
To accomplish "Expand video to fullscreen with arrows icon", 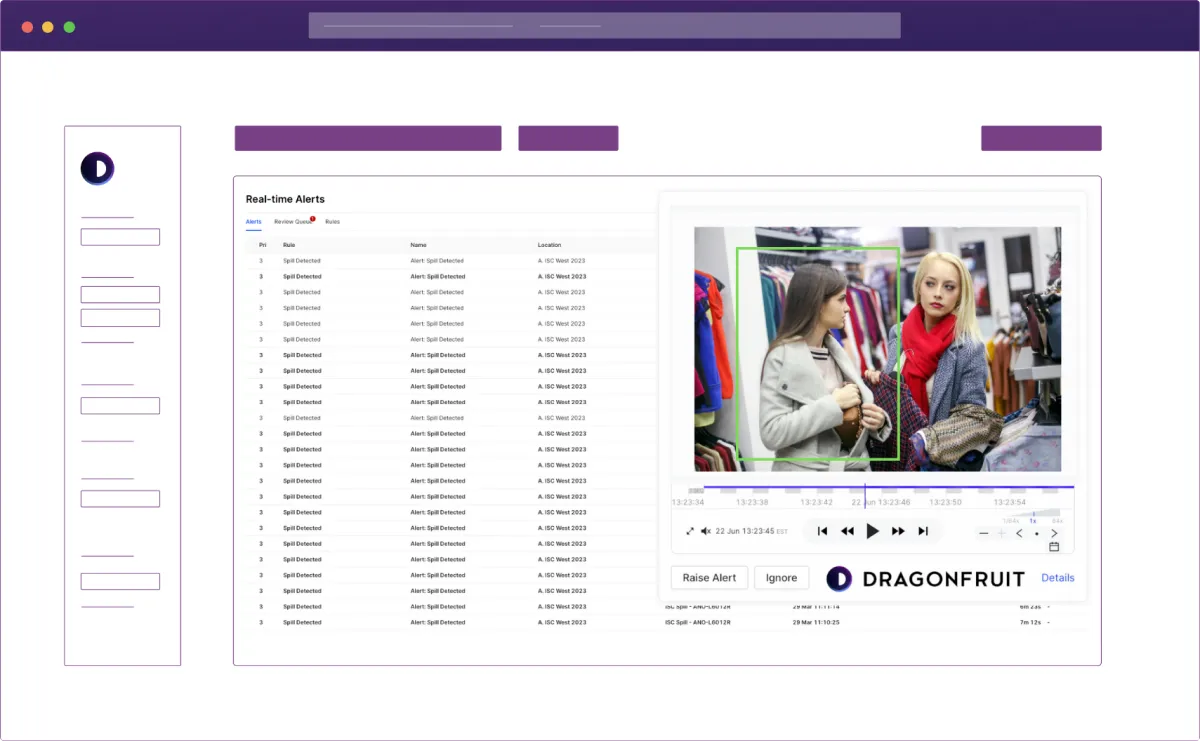I will click(689, 531).
